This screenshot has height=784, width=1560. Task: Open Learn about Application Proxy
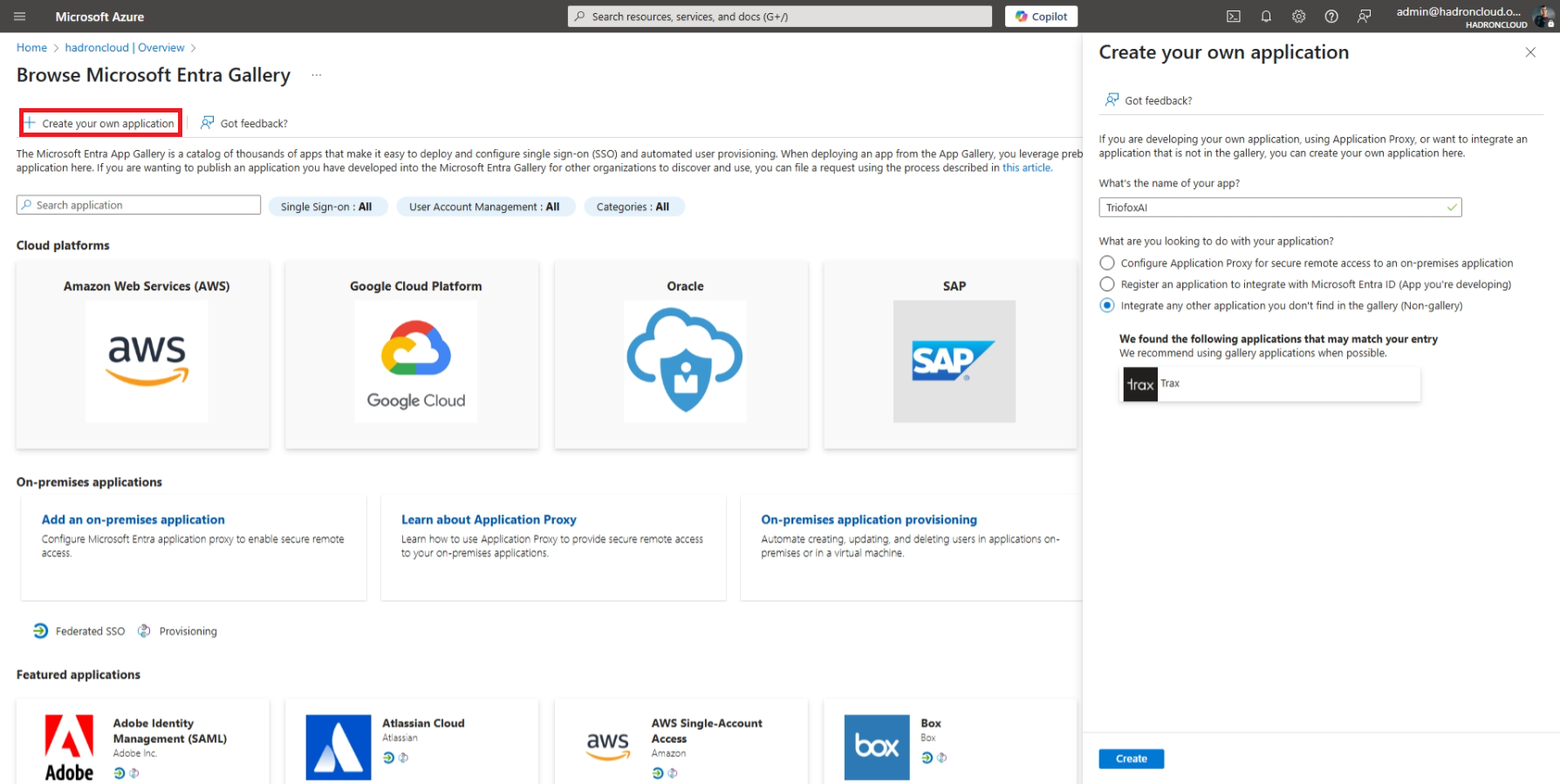[x=489, y=519]
